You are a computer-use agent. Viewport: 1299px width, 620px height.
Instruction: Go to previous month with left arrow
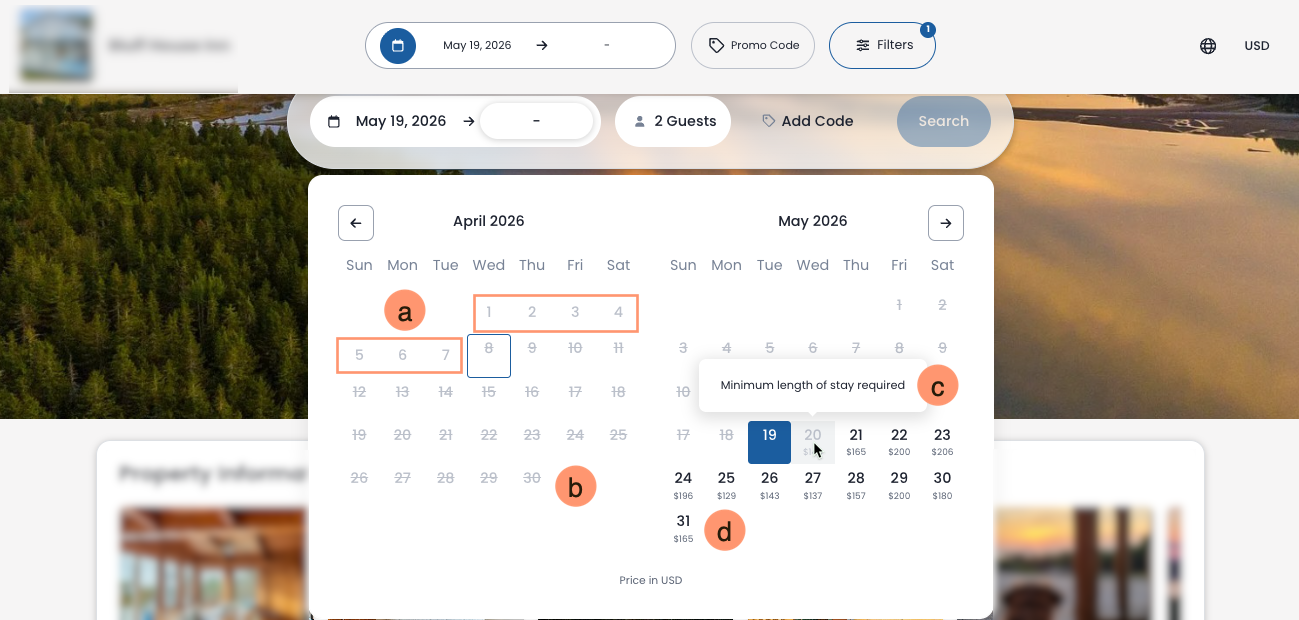(356, 223)
